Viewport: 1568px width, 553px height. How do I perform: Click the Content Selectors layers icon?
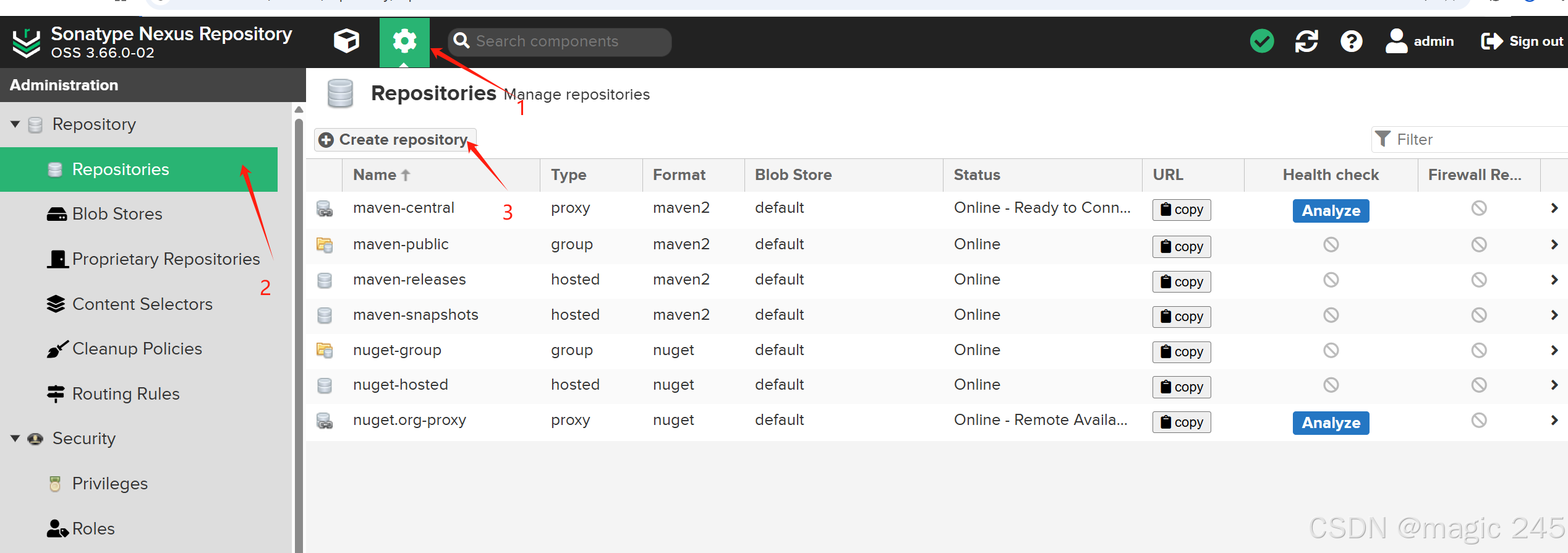click(x=56, y=304)
